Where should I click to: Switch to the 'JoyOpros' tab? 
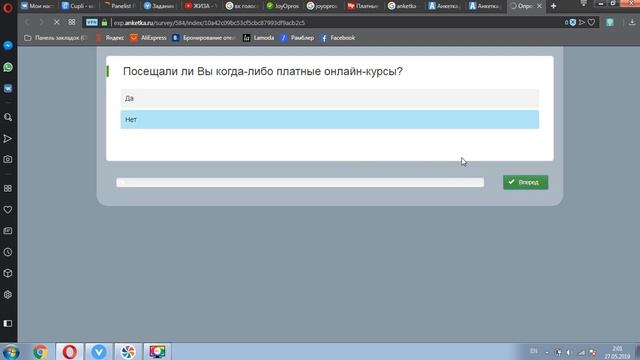click(x=282, y=6)
